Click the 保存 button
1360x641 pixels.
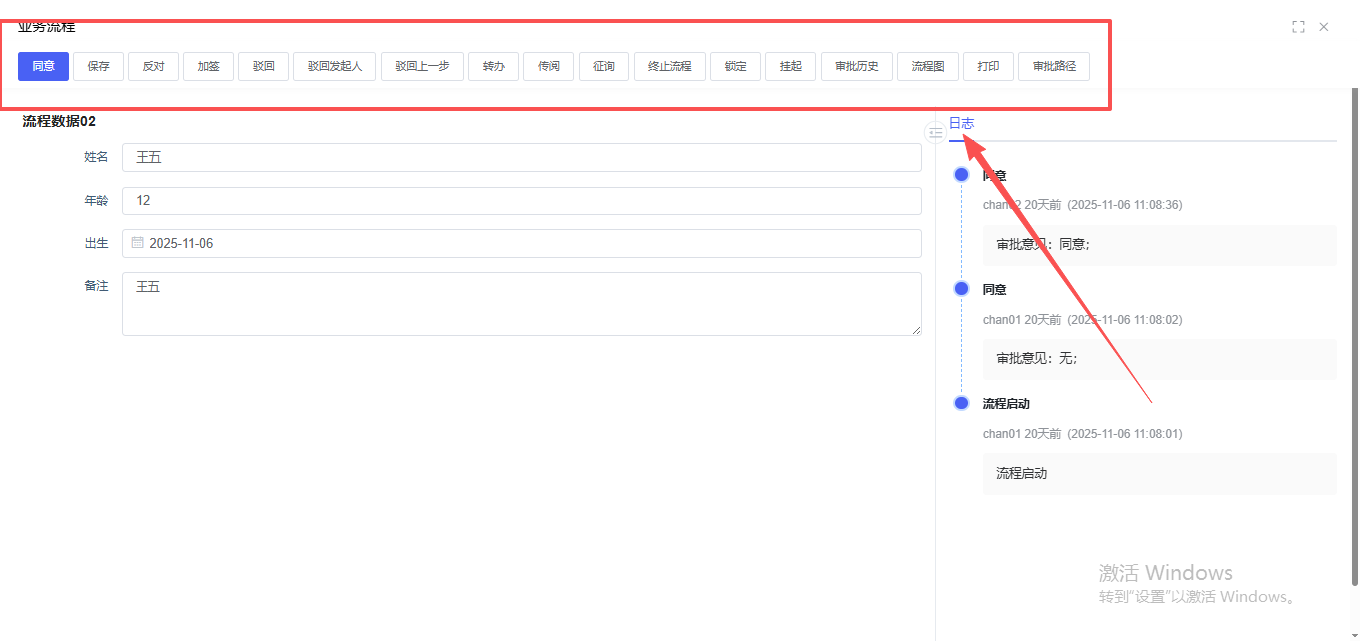point(98,66)
